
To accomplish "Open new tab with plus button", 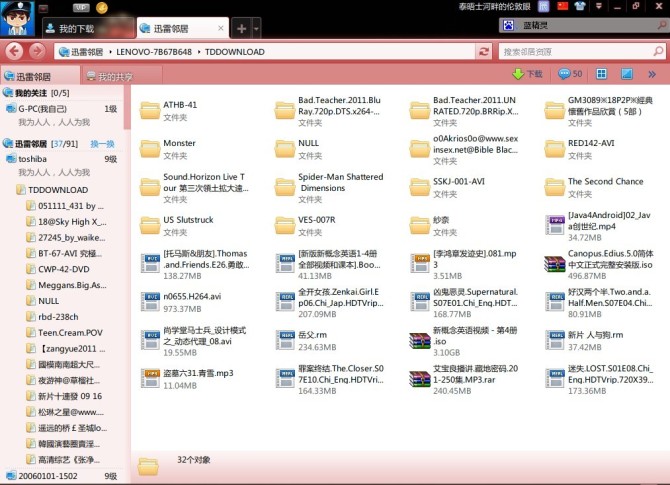I will (241, 29).
